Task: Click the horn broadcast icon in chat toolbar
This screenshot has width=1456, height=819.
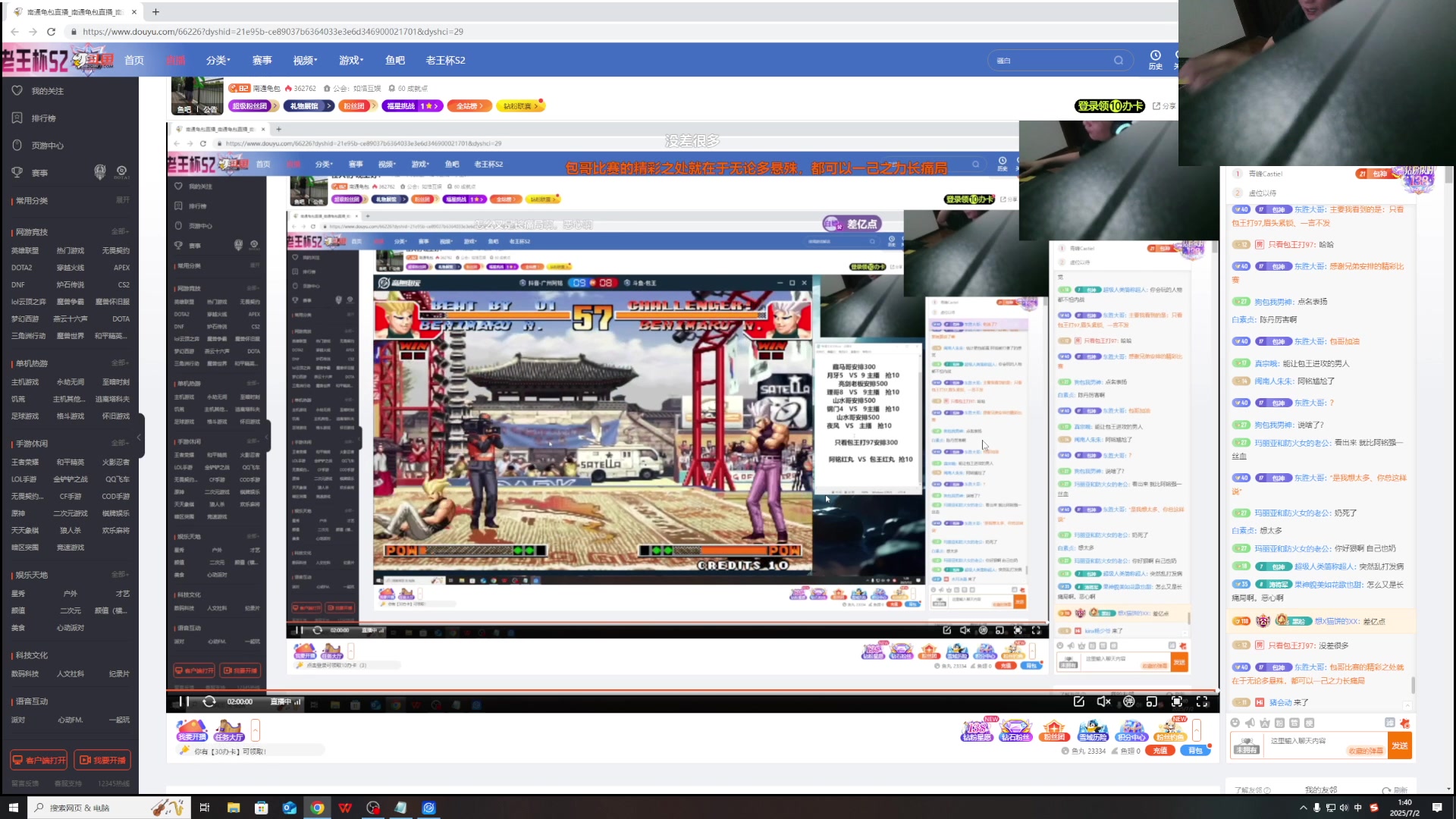Action: [1250, 723]
